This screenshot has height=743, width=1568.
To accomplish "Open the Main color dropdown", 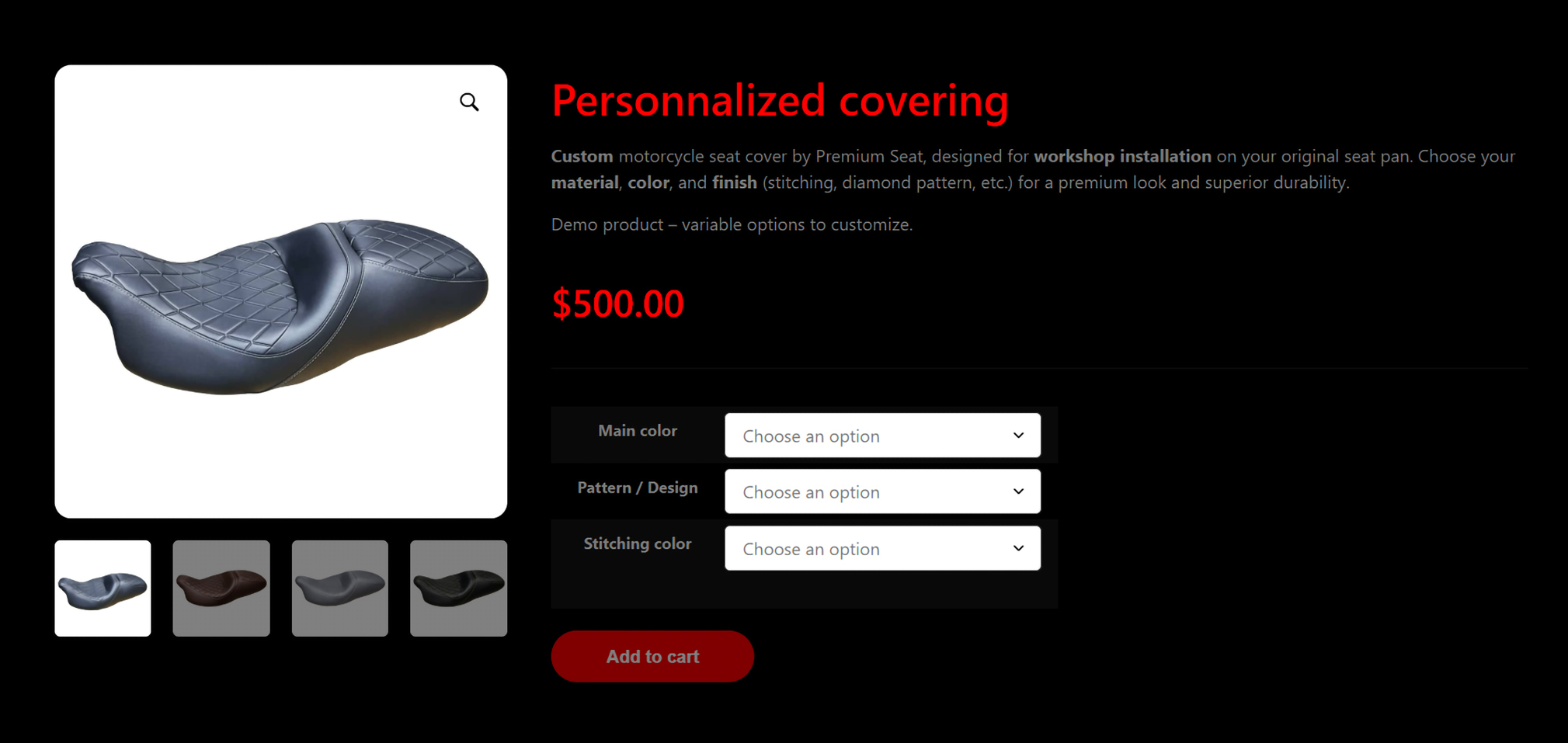I will 882,436.
